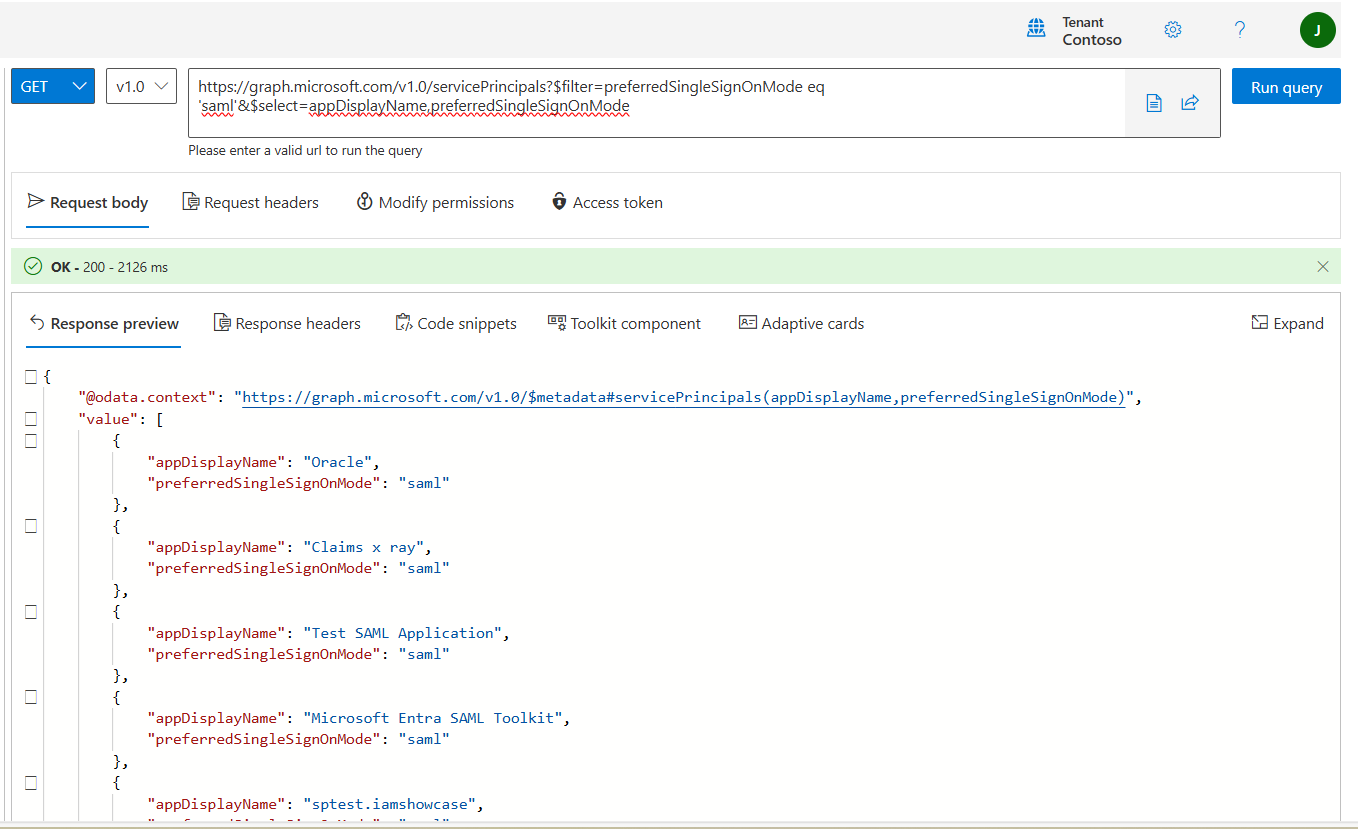Open the settings gear menu
Screen dimensions: 1358x829
click(x=1172, y=29)
